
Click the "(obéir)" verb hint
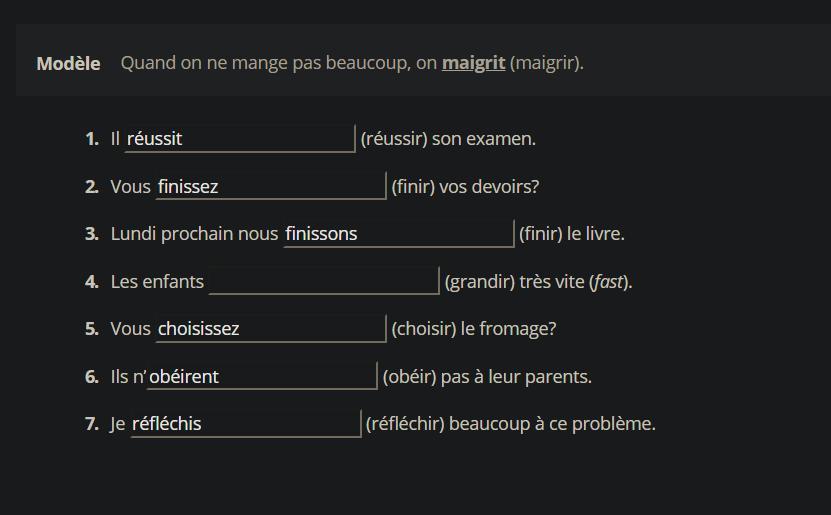tap(410, 377)
